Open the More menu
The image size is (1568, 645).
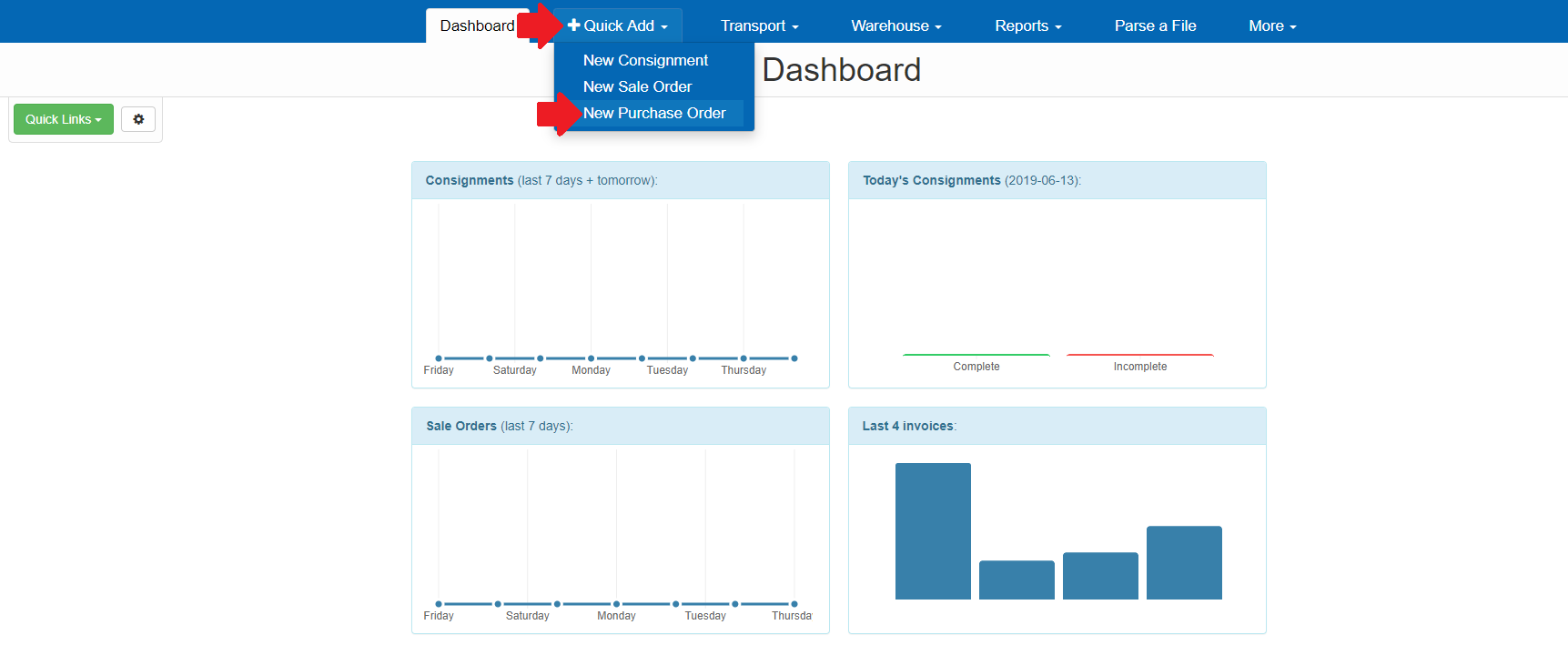1272,25
